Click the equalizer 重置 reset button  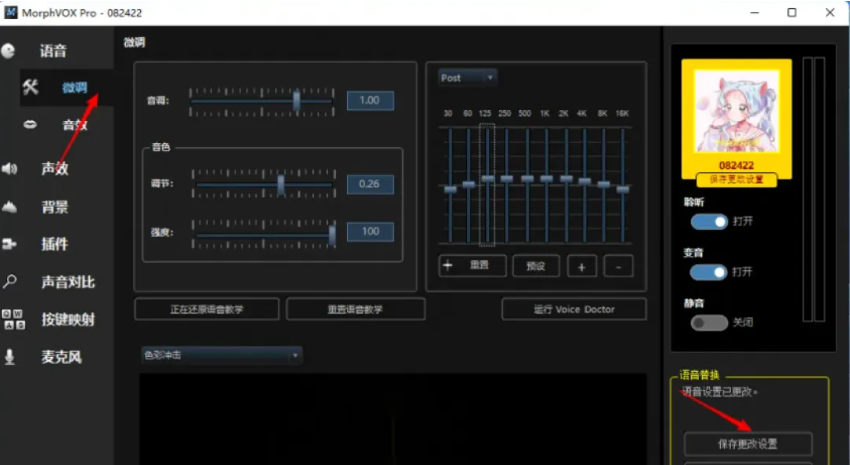coord(473,266)
